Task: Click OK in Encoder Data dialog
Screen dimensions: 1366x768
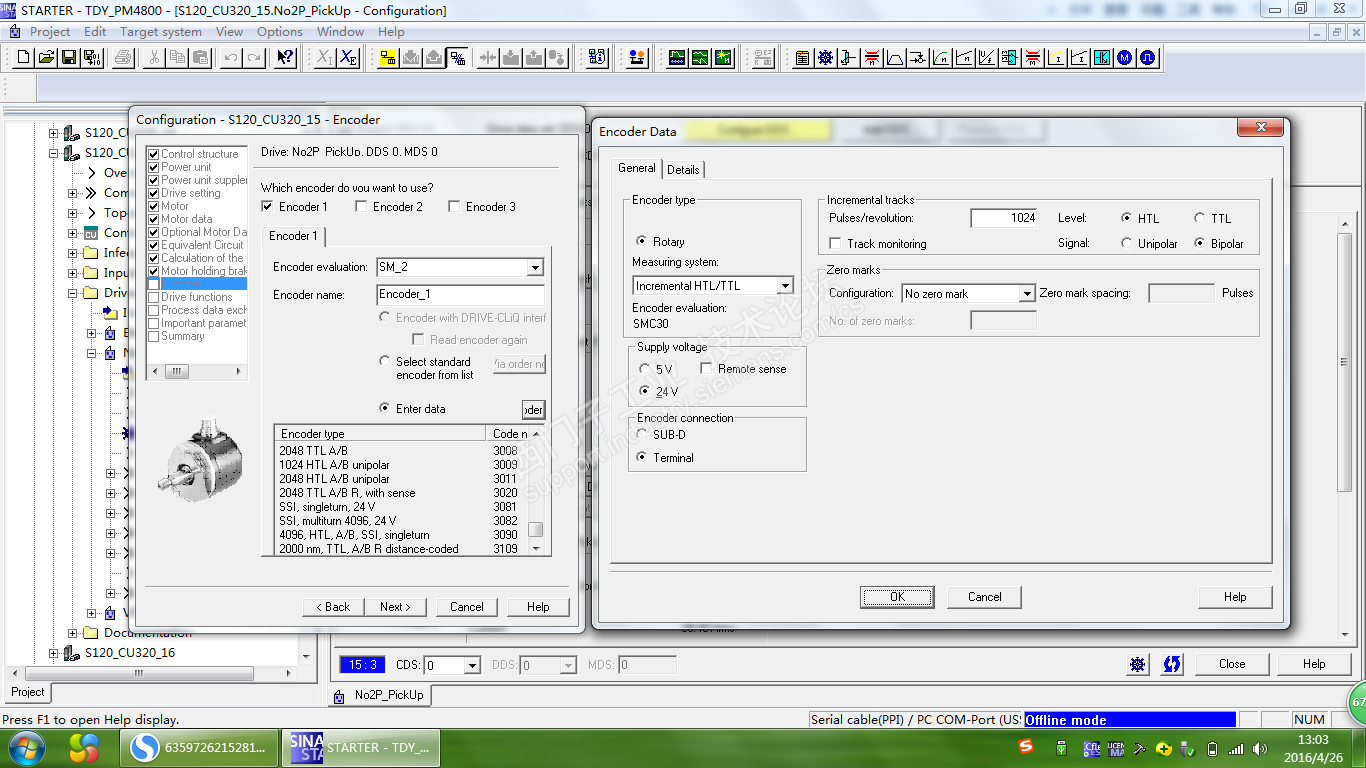Action: (x=897, y=597)
